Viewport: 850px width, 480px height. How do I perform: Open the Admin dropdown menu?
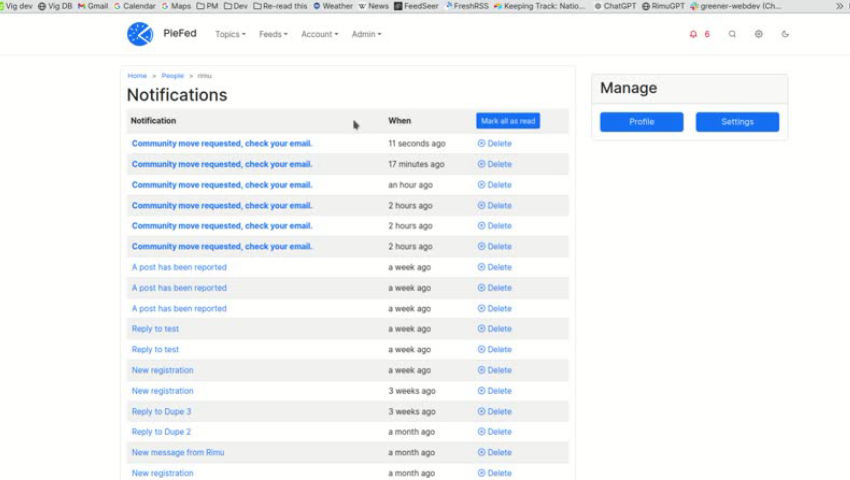[366, 34]
